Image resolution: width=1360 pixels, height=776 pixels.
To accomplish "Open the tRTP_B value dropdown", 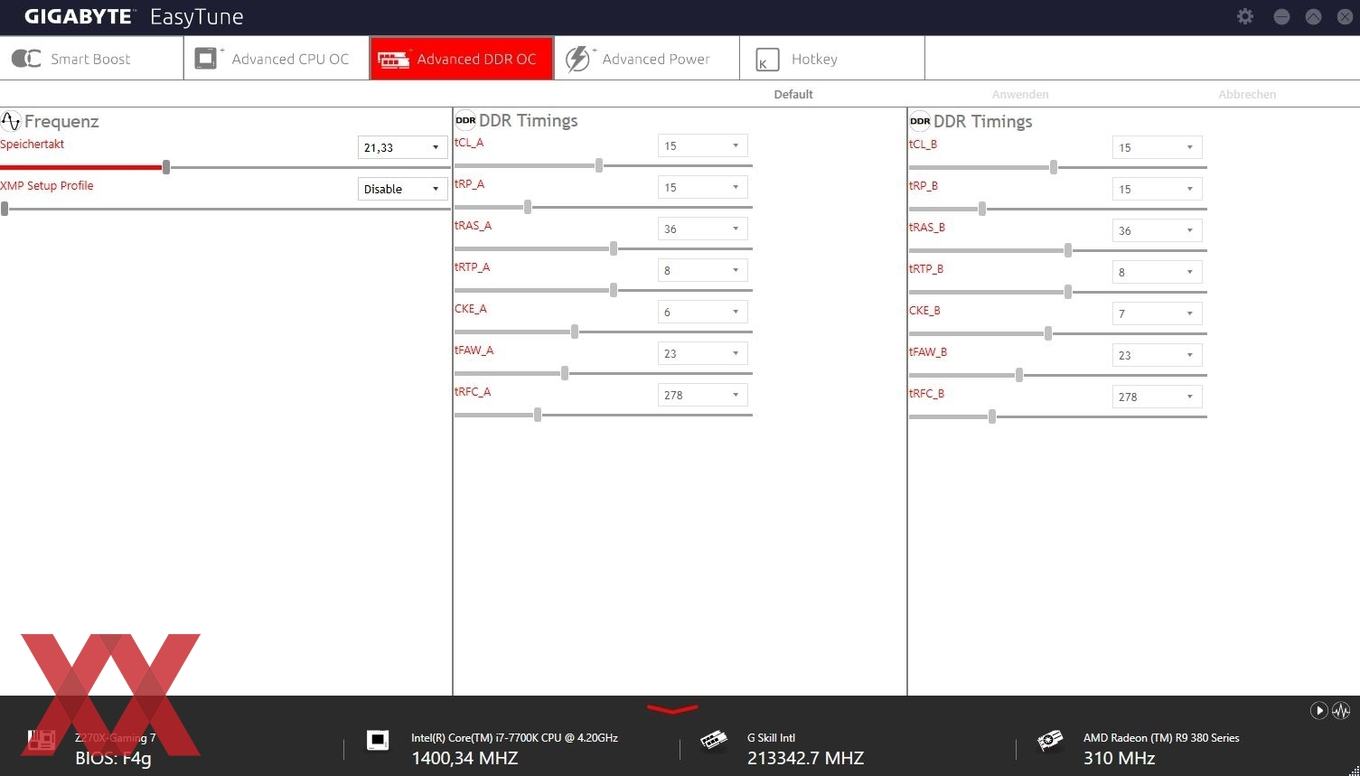I will point(1157,272).
